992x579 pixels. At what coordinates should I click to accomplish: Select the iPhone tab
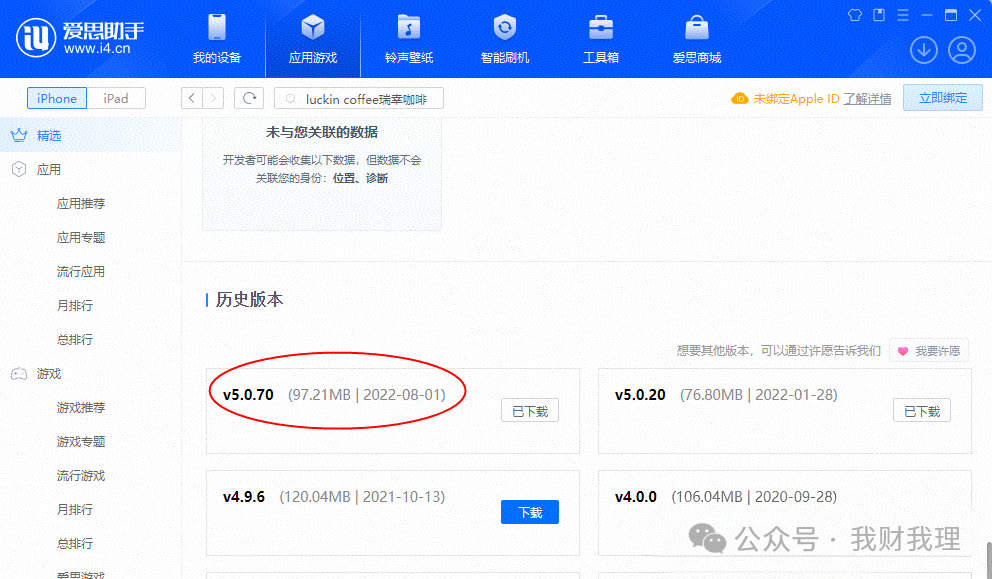click(56, 98)
